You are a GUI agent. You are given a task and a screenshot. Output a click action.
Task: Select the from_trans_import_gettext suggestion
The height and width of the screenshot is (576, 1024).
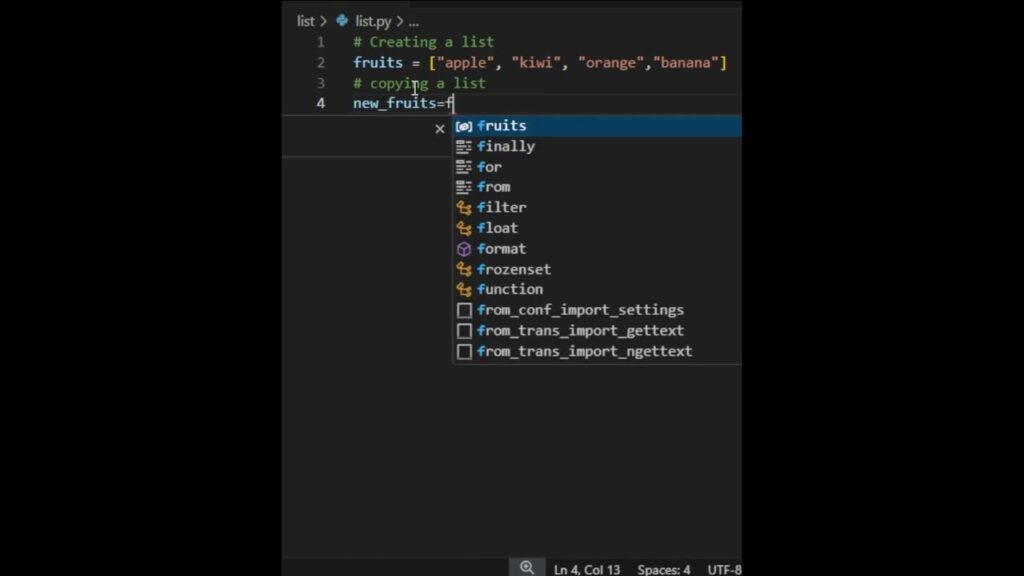pyautogui.click(x=581, y=330)
